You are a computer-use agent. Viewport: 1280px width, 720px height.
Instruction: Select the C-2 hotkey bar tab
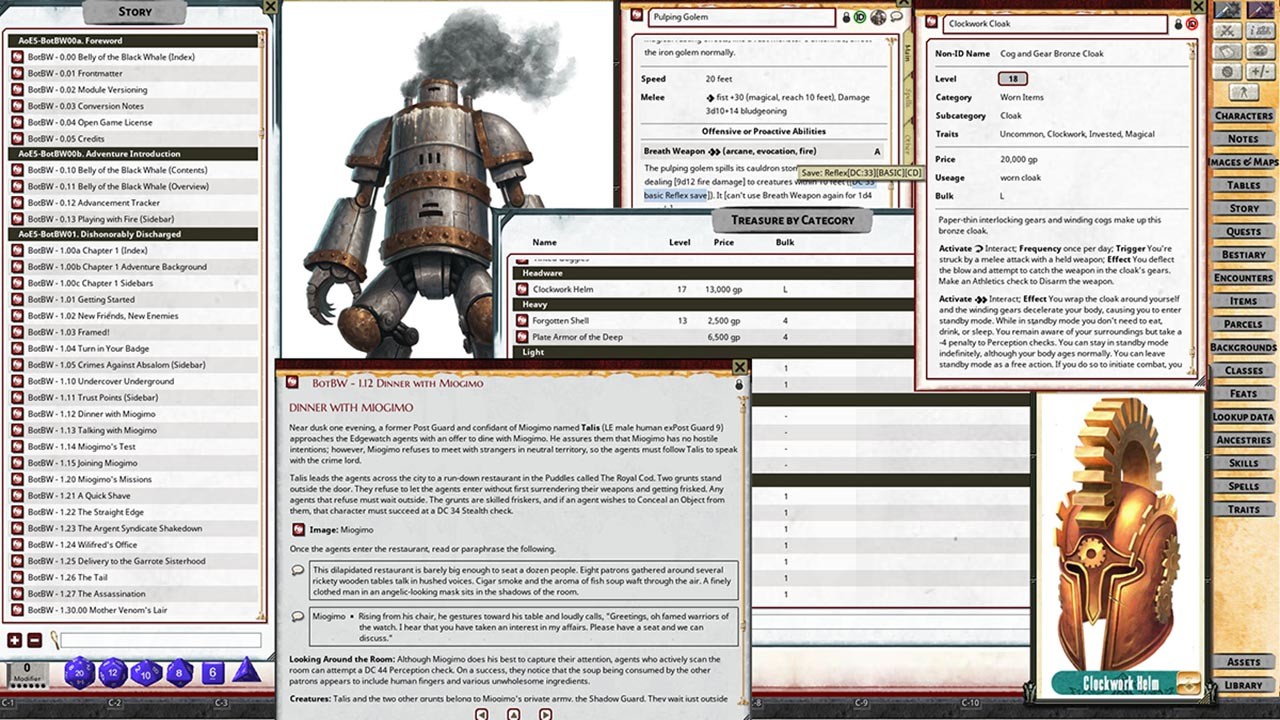[116, 702]
